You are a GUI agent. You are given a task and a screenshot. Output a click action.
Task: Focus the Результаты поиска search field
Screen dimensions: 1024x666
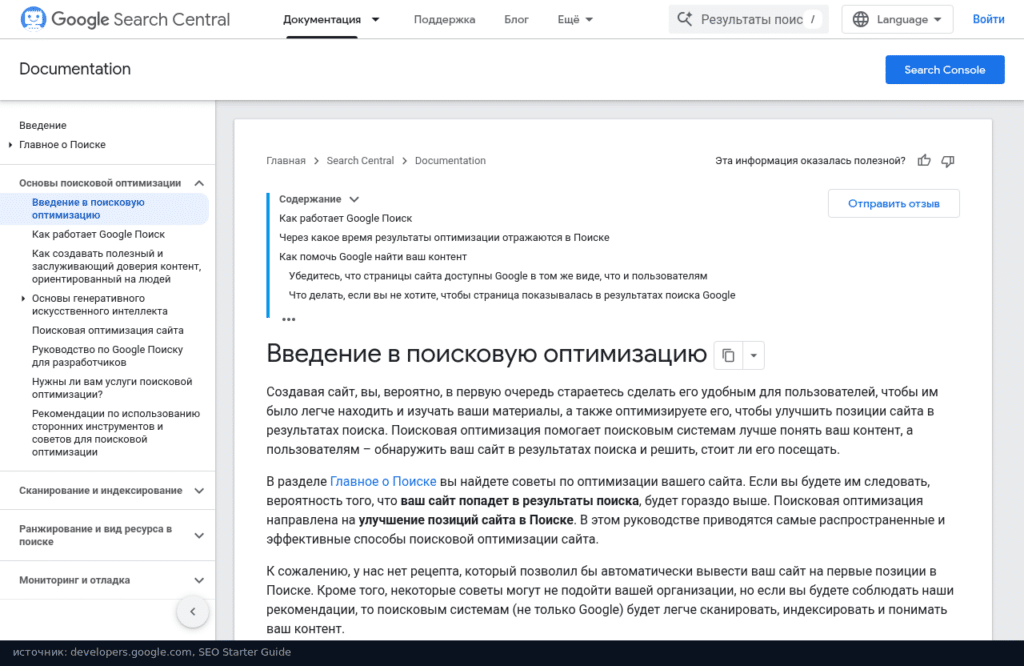[x=748, y=19]
